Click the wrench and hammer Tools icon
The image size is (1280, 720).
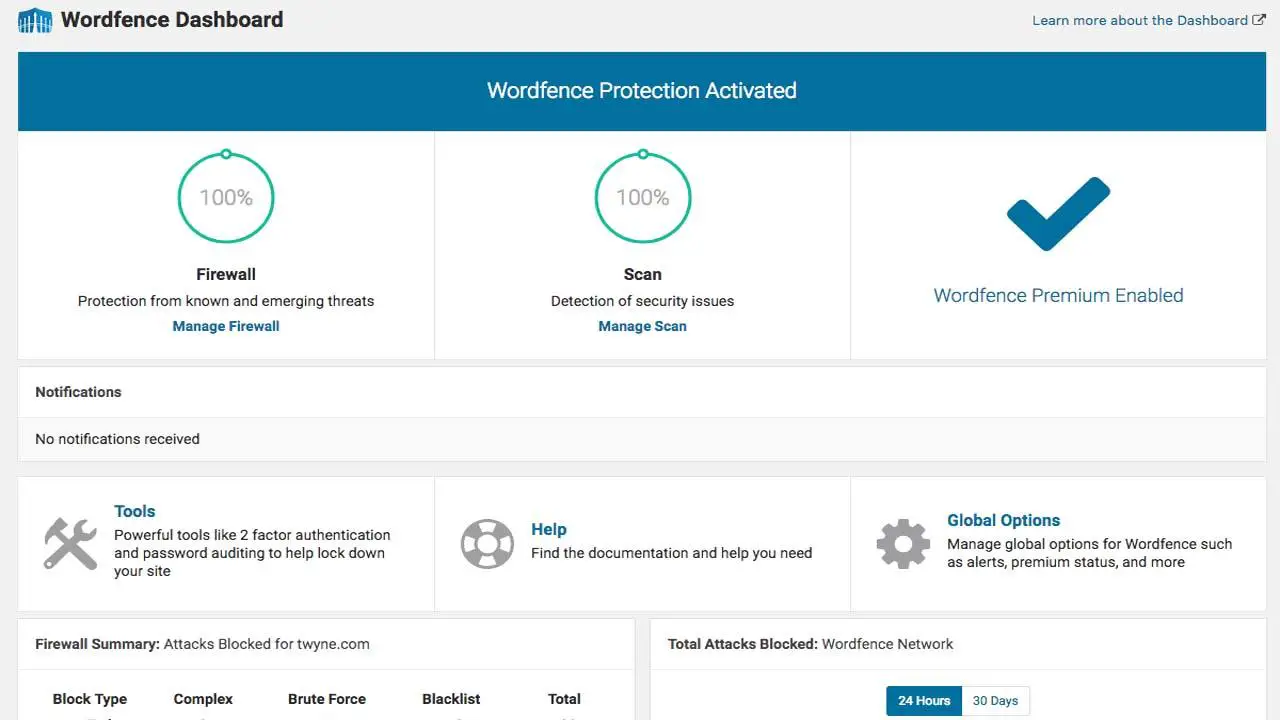point(70,544)
